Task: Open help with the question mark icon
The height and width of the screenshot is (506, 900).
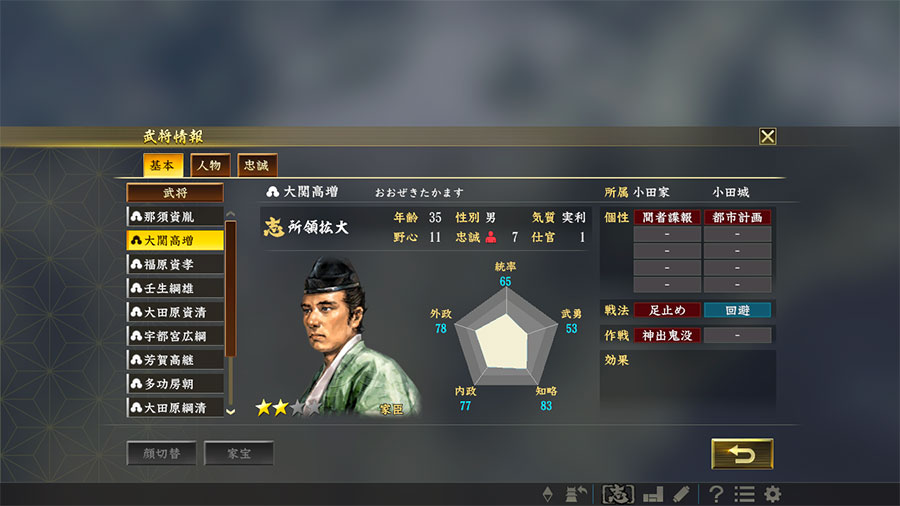Action: pos(716,494)
